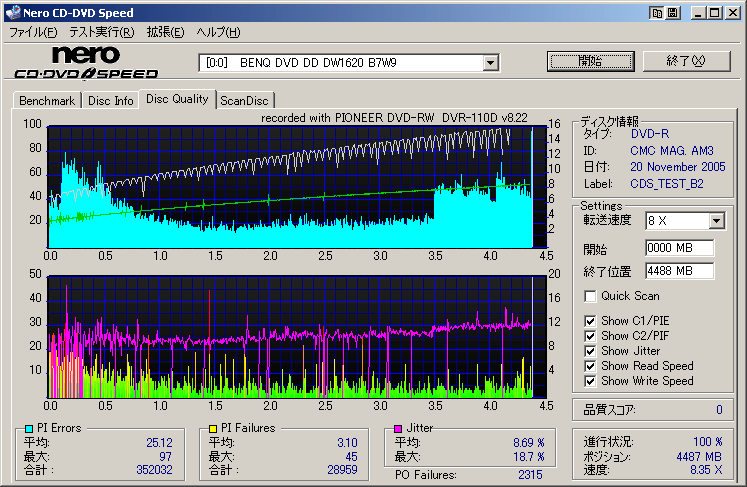747x487 pixels.
Task: Click the cyan PI Errors legend swatch
Action: pyautogui.click(x=29, y=429)
